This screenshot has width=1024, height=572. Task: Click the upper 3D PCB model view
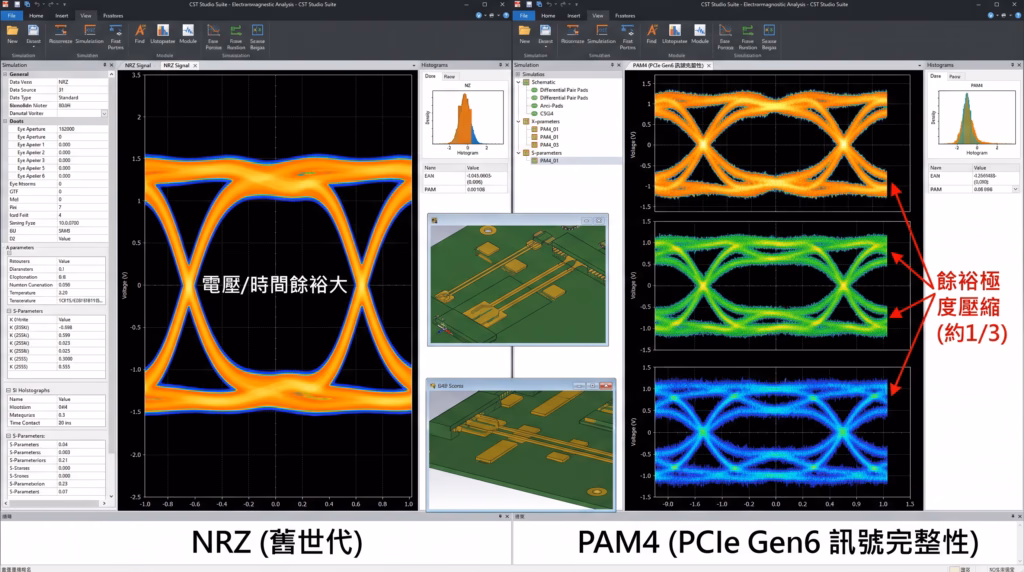518,285
